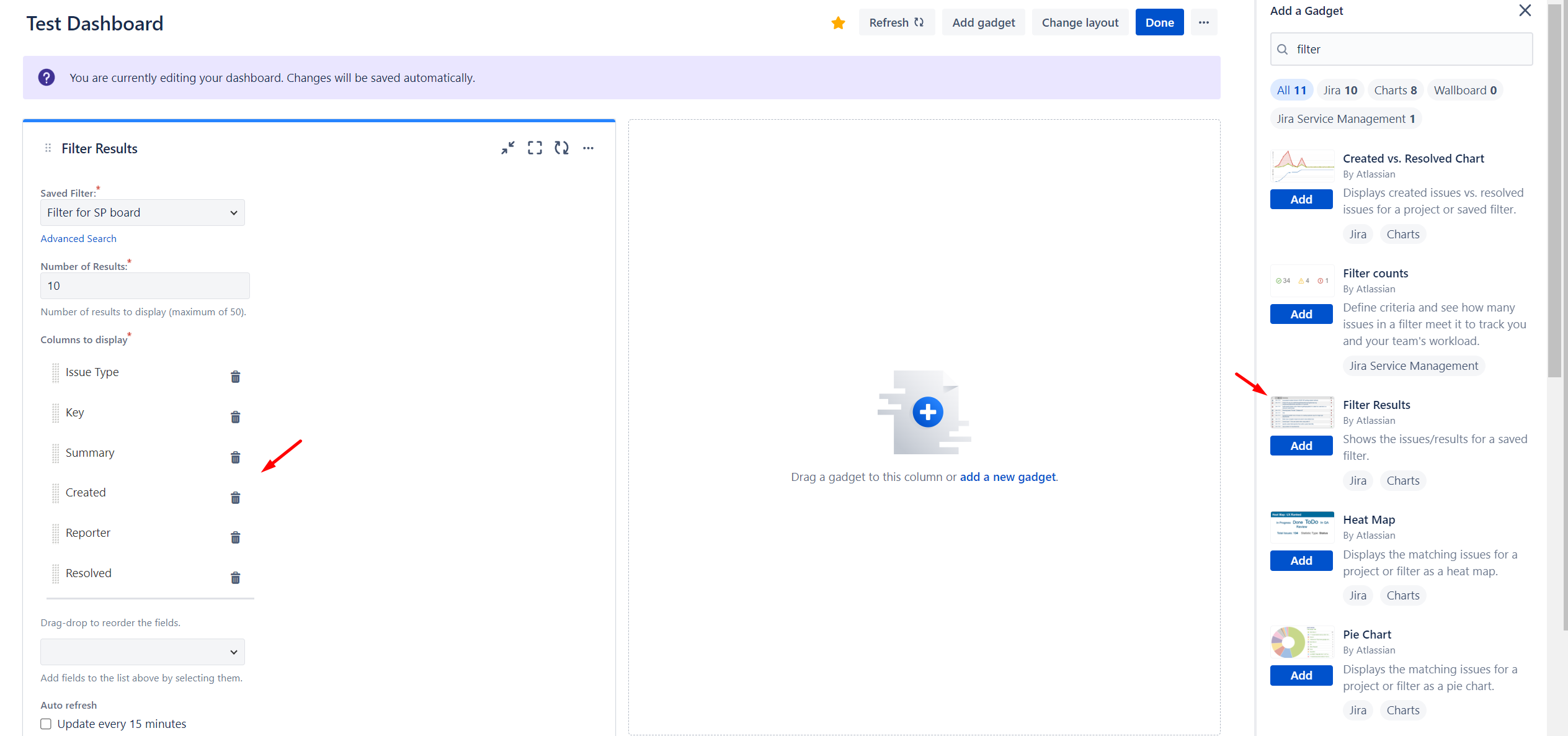Open the Filter Results gadget options menu
This screenshot has width=1568, height=736.
589,148
